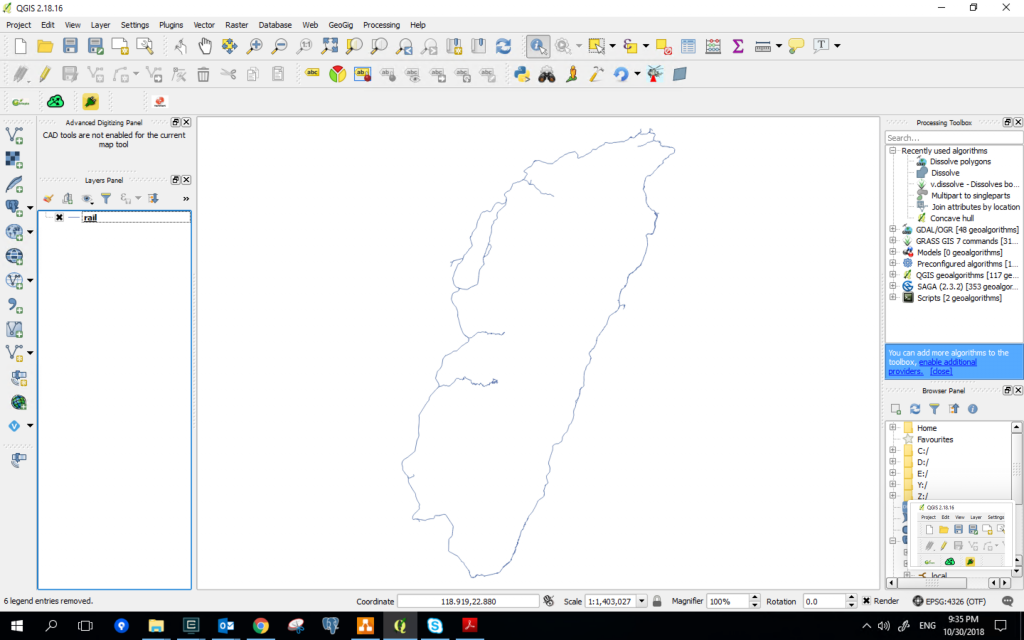
Task: Open the Vector menu
Action: 204,25
